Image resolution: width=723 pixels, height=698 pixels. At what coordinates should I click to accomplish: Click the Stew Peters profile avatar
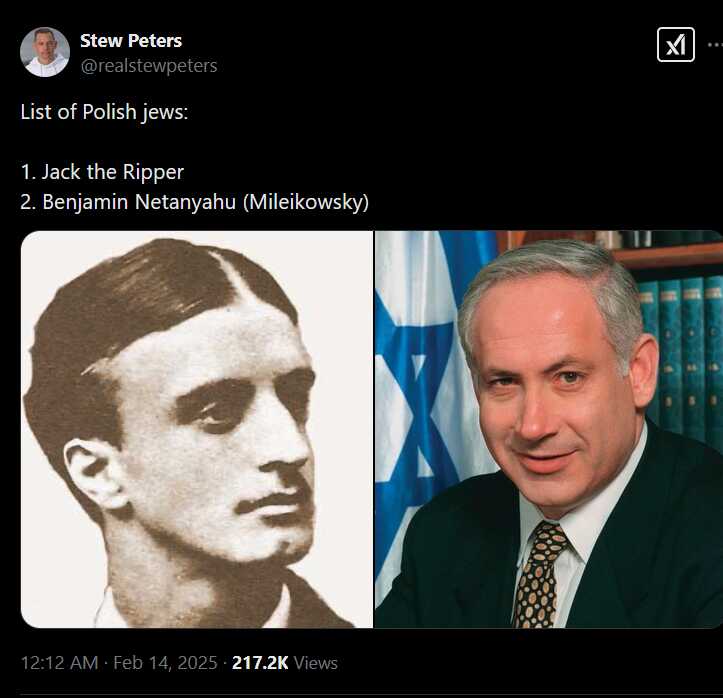45,52
